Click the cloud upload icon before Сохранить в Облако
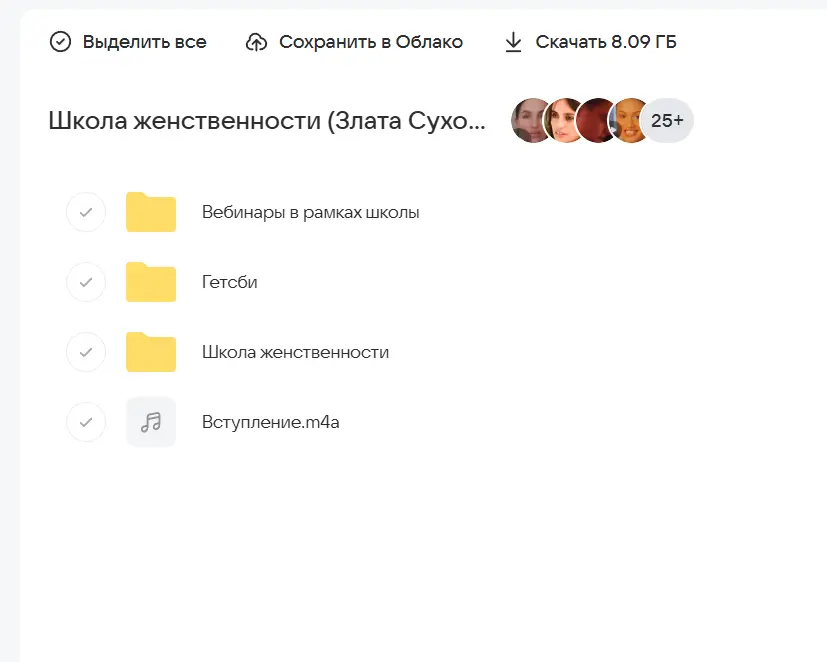This screenshot has height=662, width=827. click(x=258, y=41)
